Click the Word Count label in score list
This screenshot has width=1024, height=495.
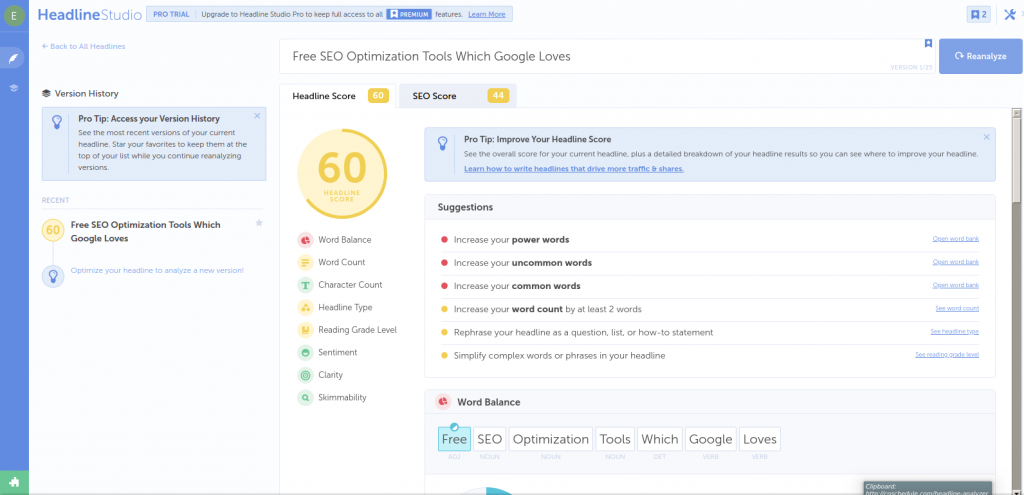(342, 263)
